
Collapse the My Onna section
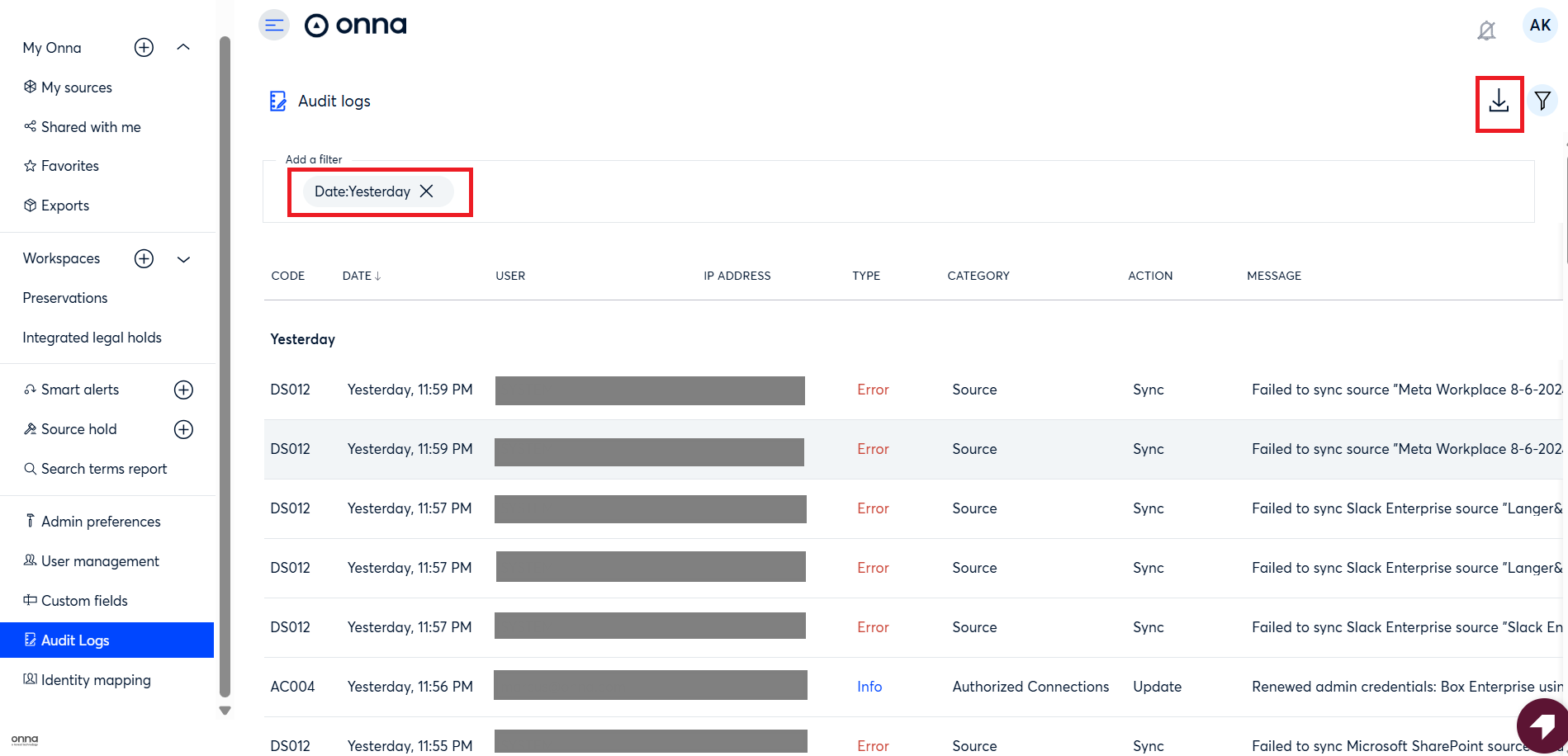pos(183,48)
